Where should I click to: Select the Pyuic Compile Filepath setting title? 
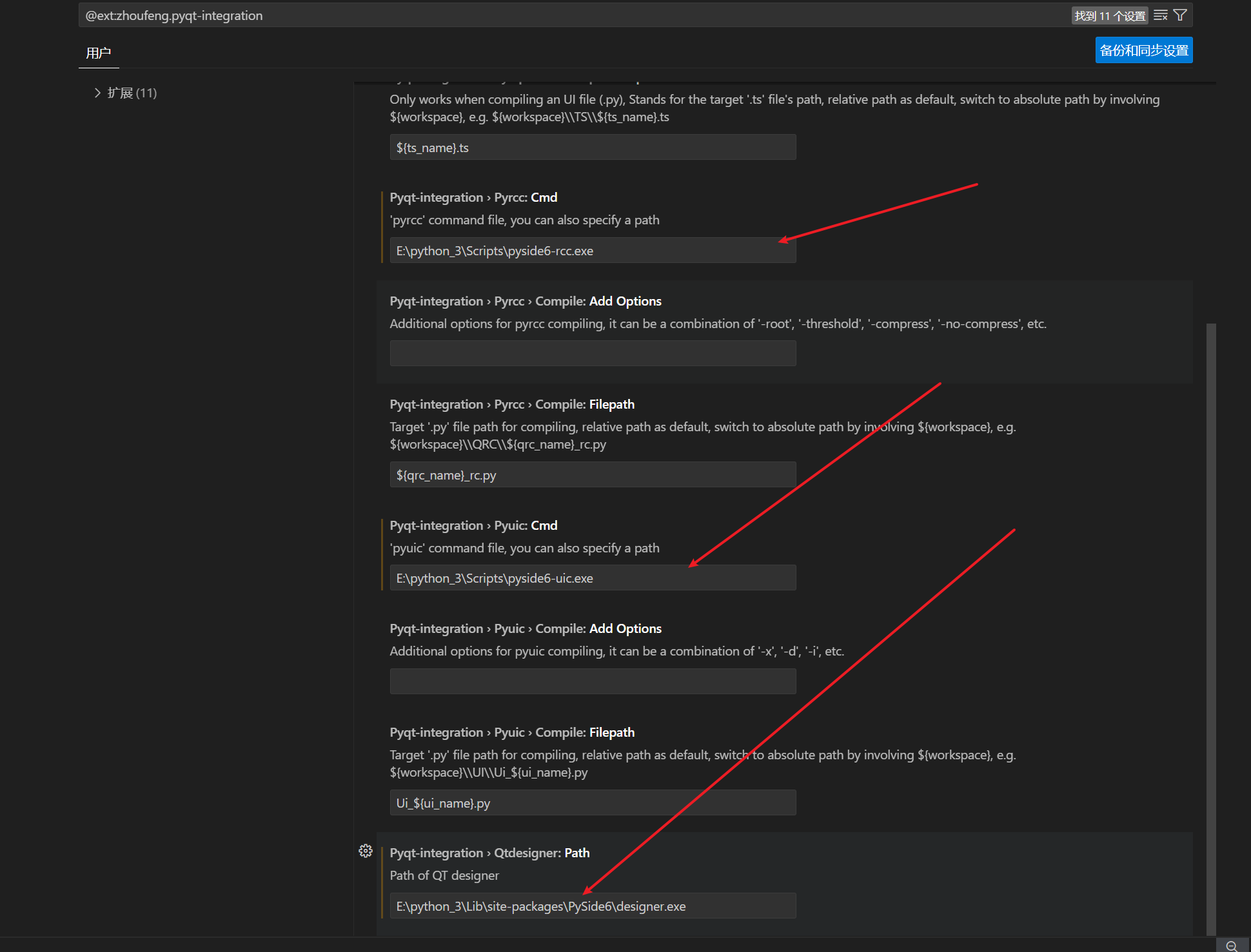(511, 732)
